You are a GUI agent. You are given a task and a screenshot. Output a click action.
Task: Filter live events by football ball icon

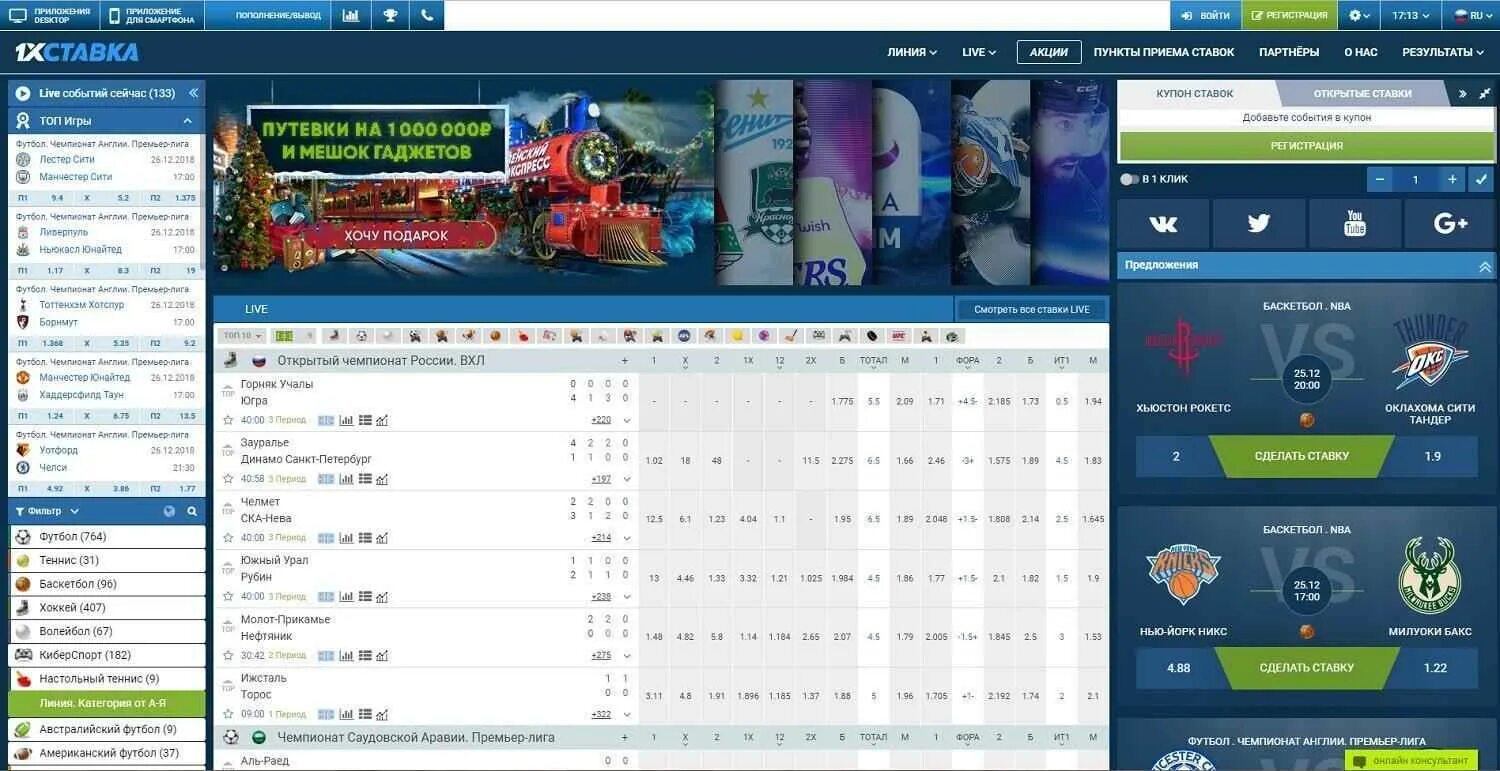361,336
